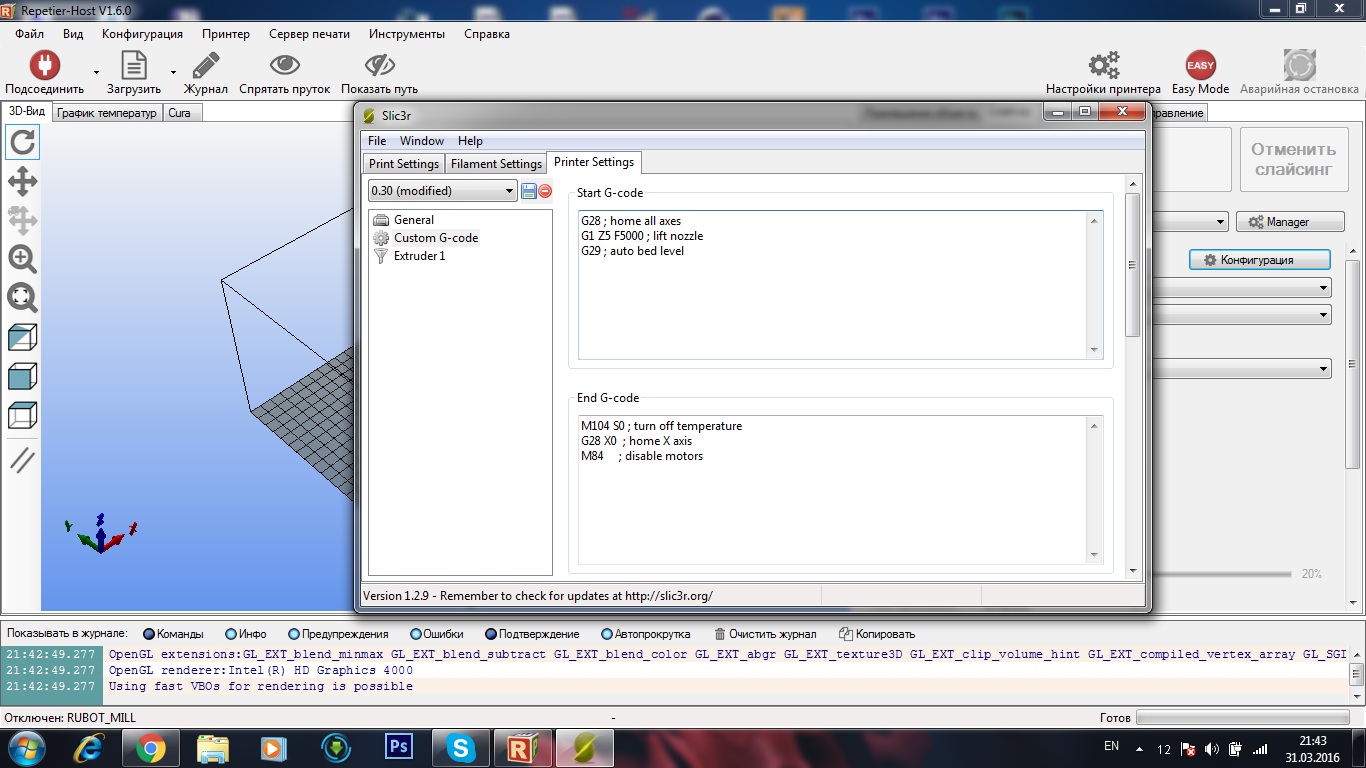
Task: Click inside the End G-code text box
Action: [840, 490]
